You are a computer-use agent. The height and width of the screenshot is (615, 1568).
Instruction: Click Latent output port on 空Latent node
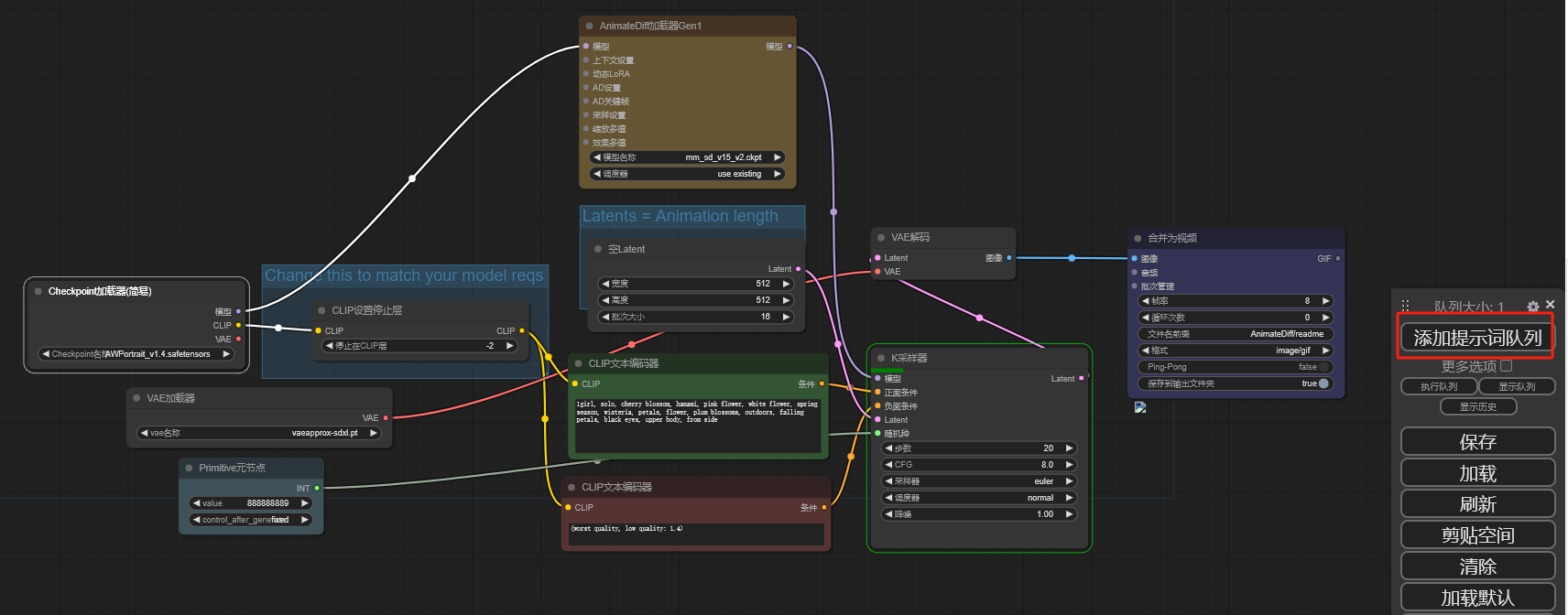pyautogui.click(x=798, y=269)
